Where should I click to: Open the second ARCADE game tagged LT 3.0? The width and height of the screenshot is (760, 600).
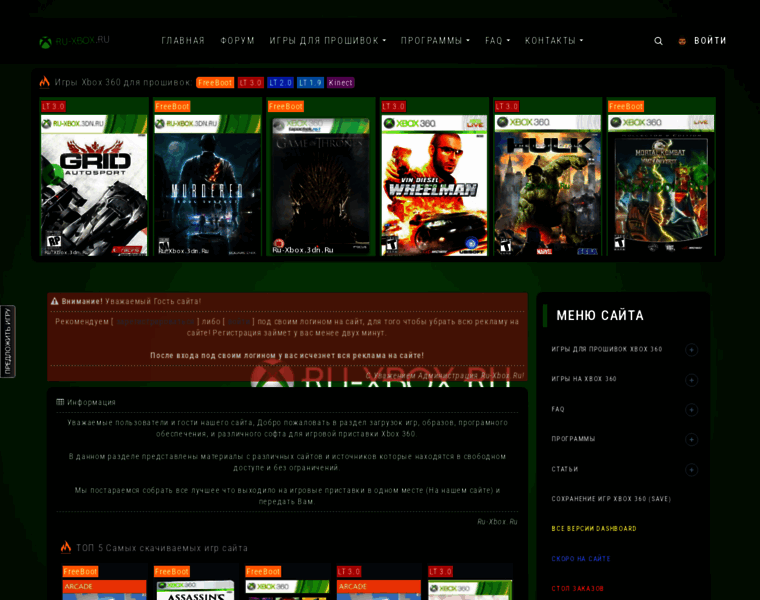pyautogui.click(x=379, y=590)
